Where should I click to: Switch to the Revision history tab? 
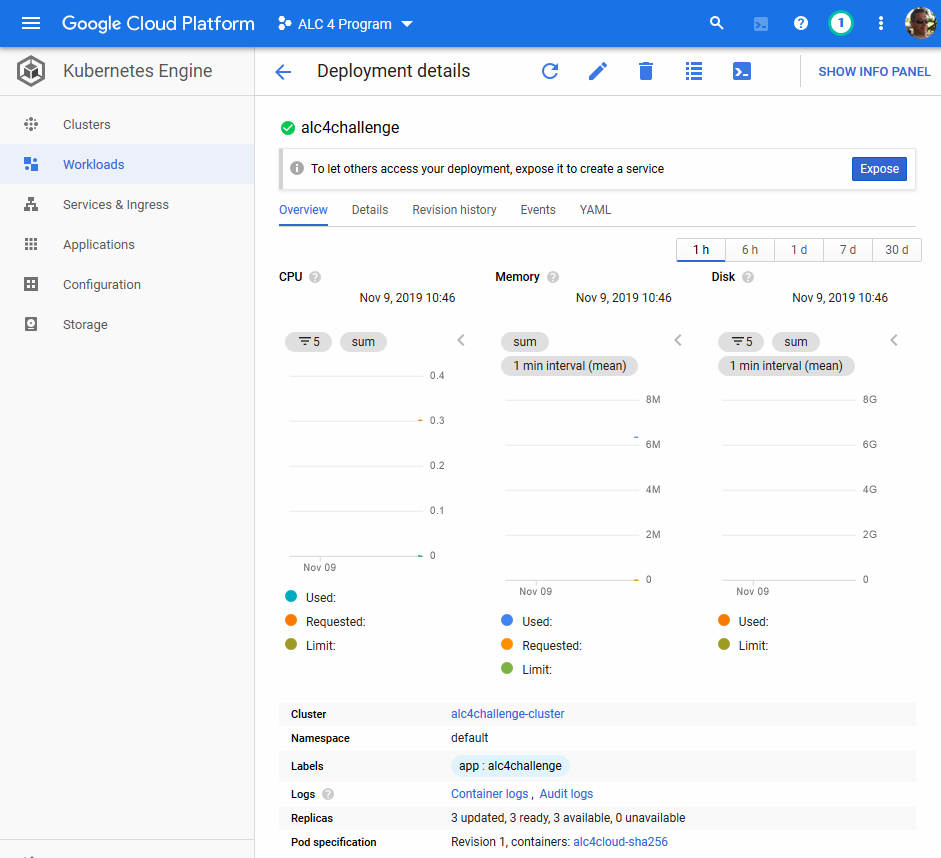(x=454, y=209)
